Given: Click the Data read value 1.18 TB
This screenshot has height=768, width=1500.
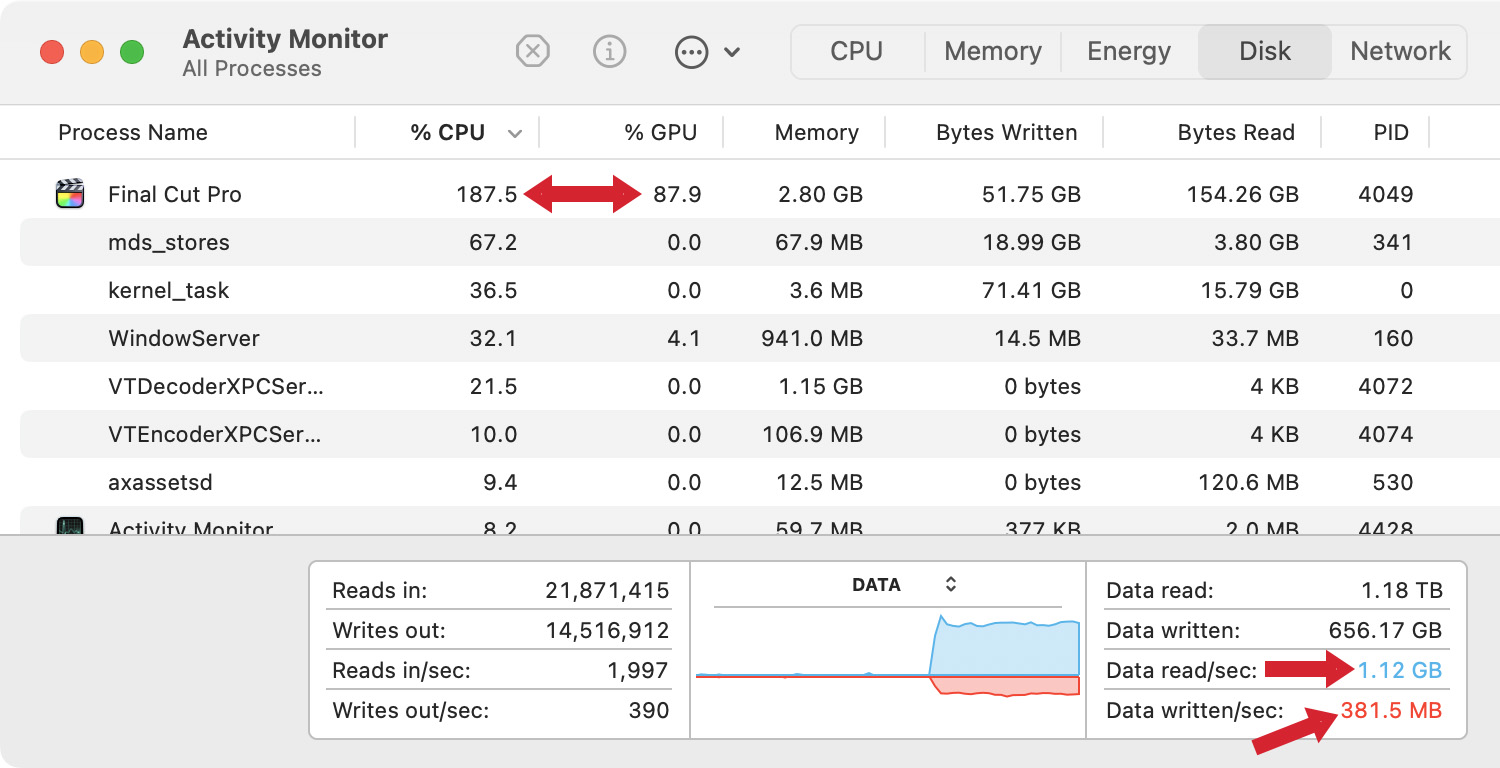Looking at the screenshot, I should pos(1400,591).
